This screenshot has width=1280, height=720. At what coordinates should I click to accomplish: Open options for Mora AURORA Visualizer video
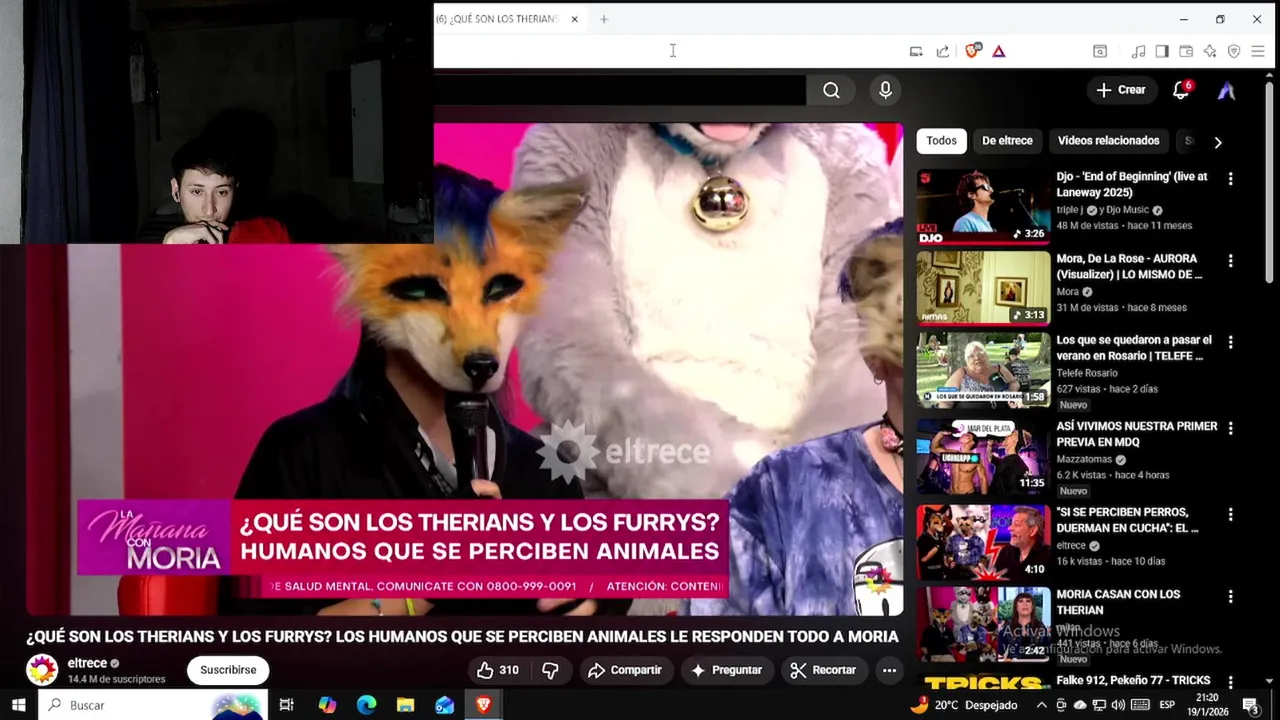point(1231,261)
